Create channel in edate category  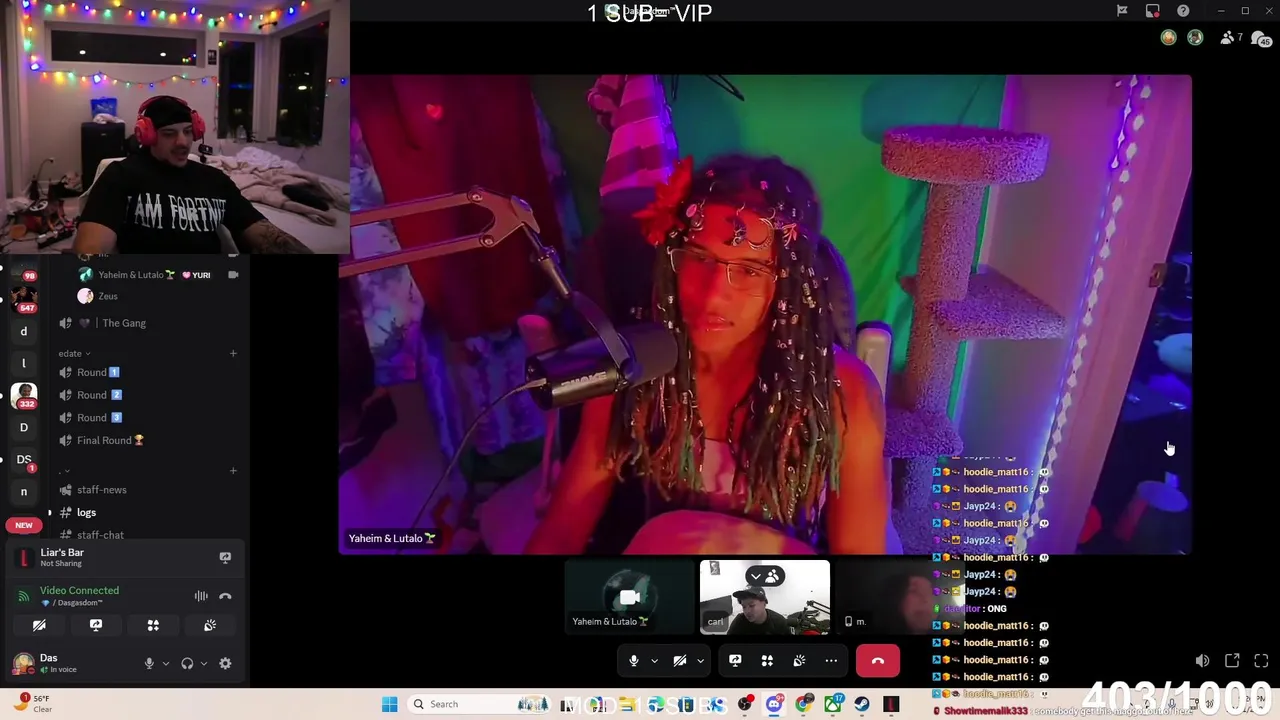(233, 353)
